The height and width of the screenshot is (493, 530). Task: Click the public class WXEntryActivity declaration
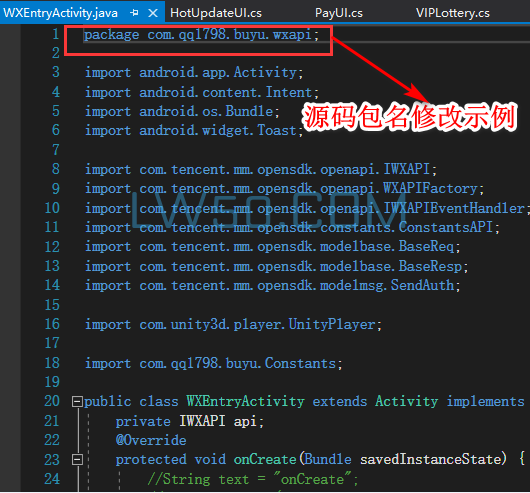coord(304,401)
